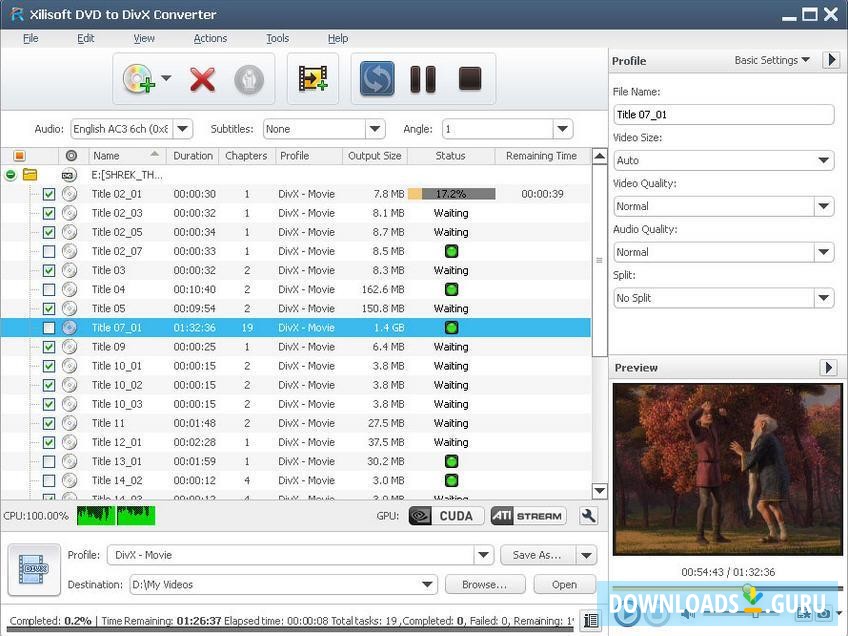
Task: Uncheck the Title 11 checkbox
Action: tap(49, 423)
